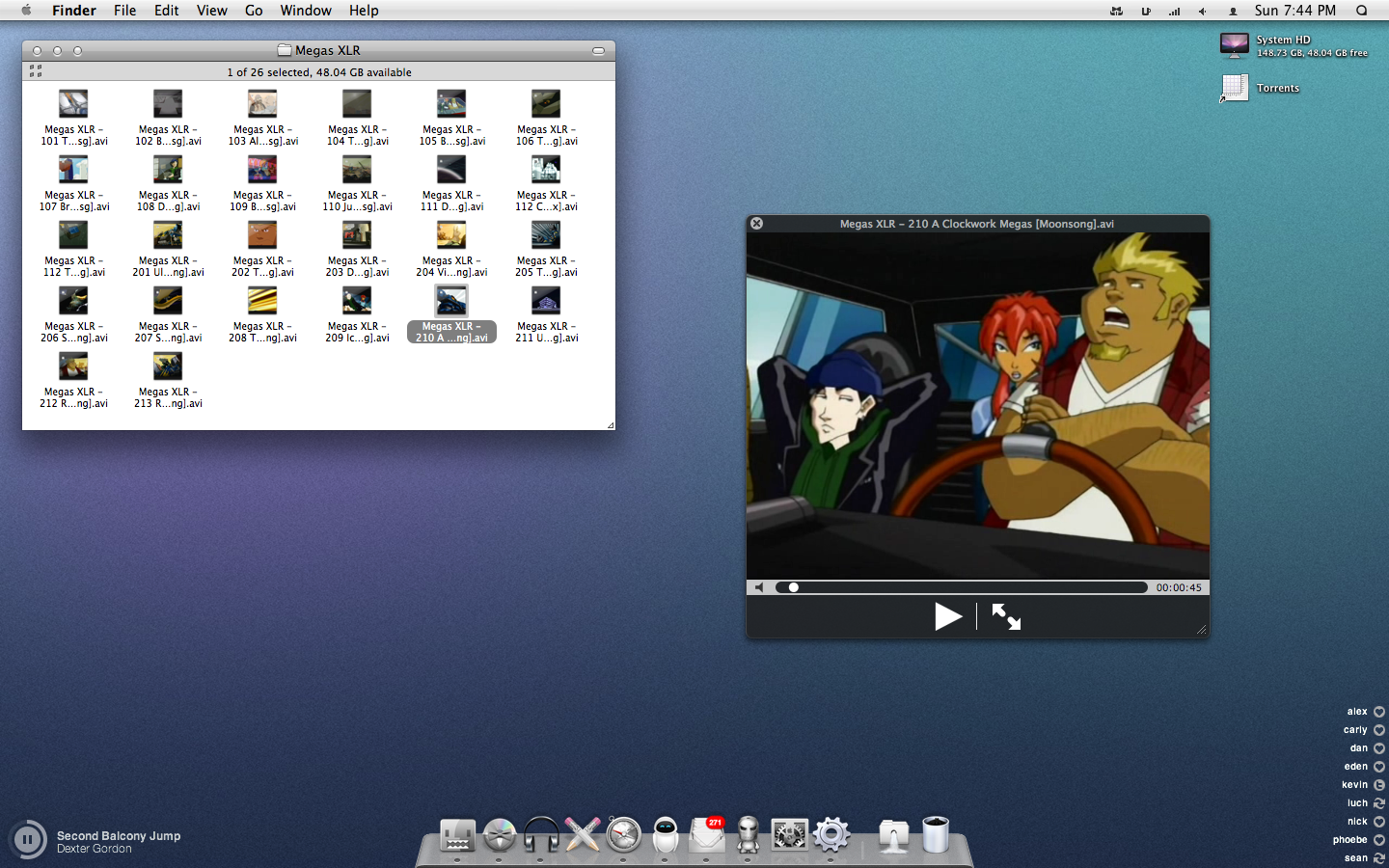Select Megas XLR 201 avi file
Screen dimensions: 1389x868
click(x=168, y=250)
